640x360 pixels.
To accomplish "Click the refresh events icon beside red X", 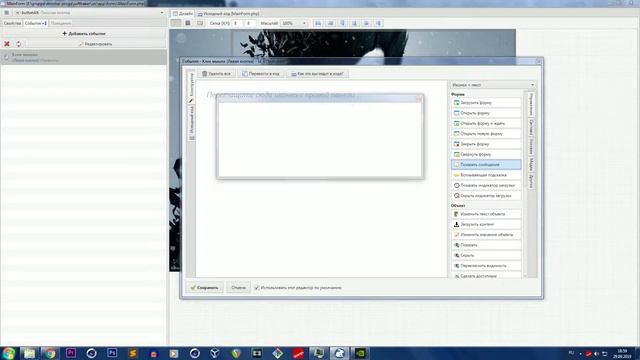I will tap(18, 44).
